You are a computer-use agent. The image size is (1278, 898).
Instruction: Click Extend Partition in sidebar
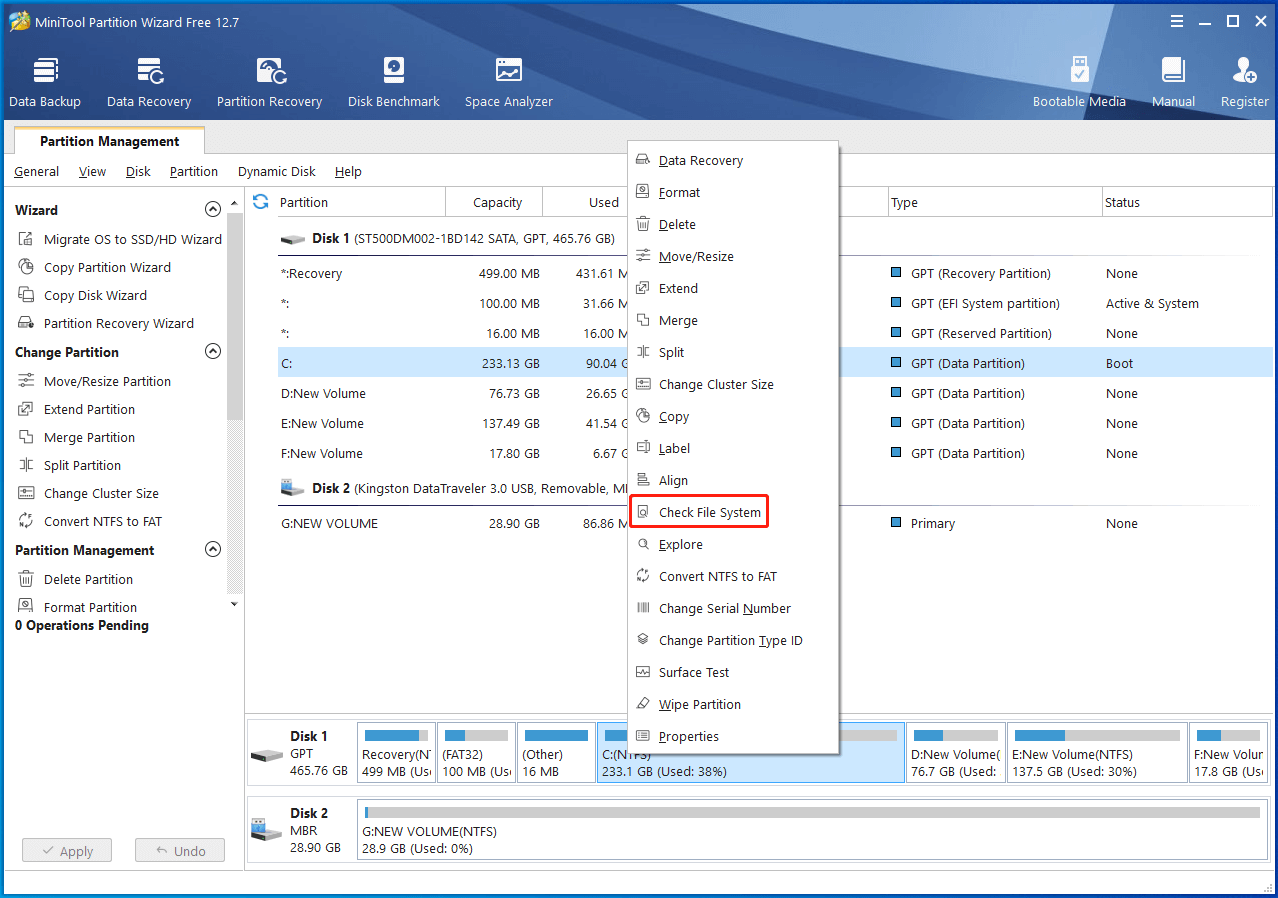(x=76, y=409)
